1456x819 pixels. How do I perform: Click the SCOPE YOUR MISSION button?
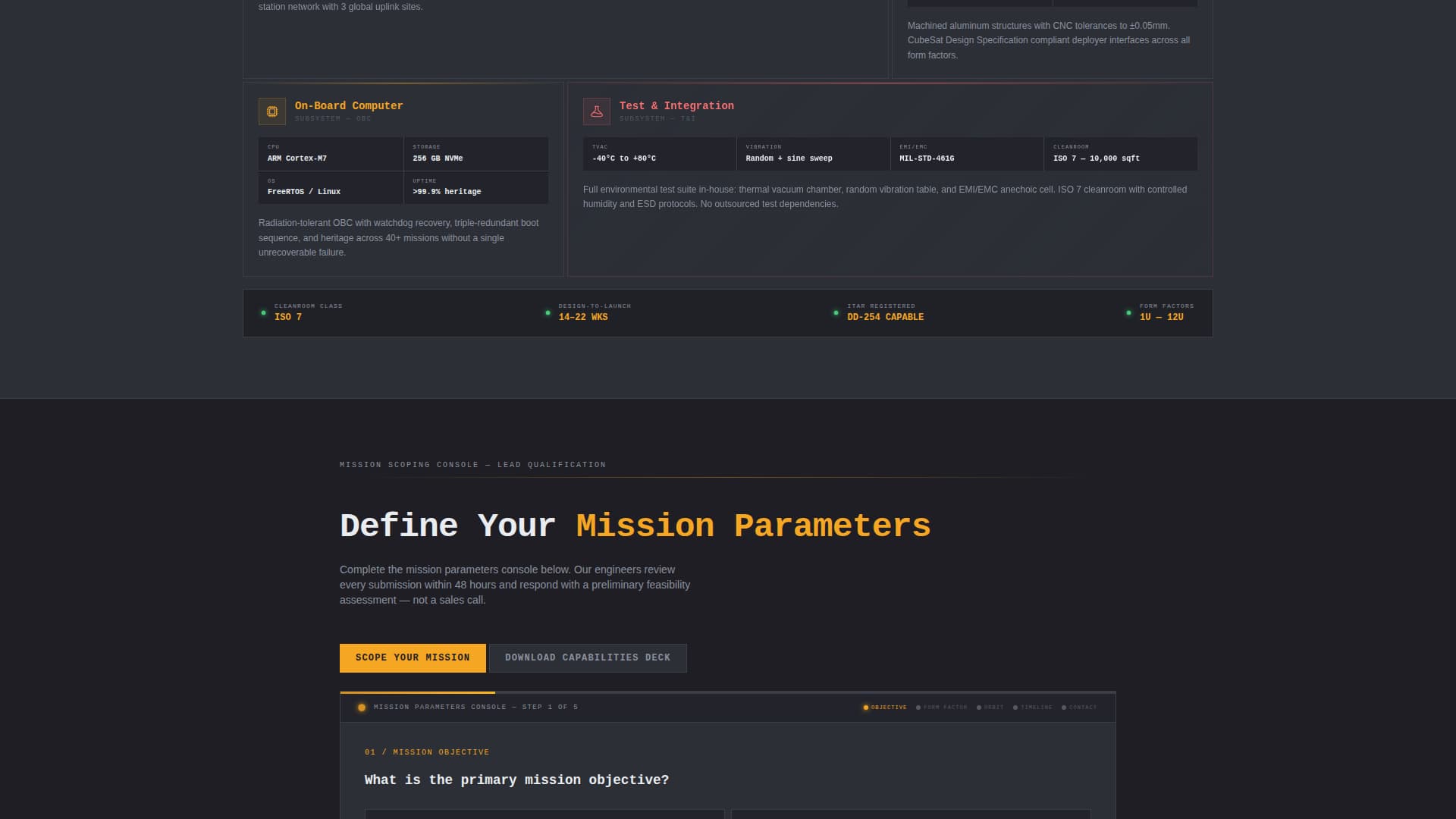coord(413,657)
